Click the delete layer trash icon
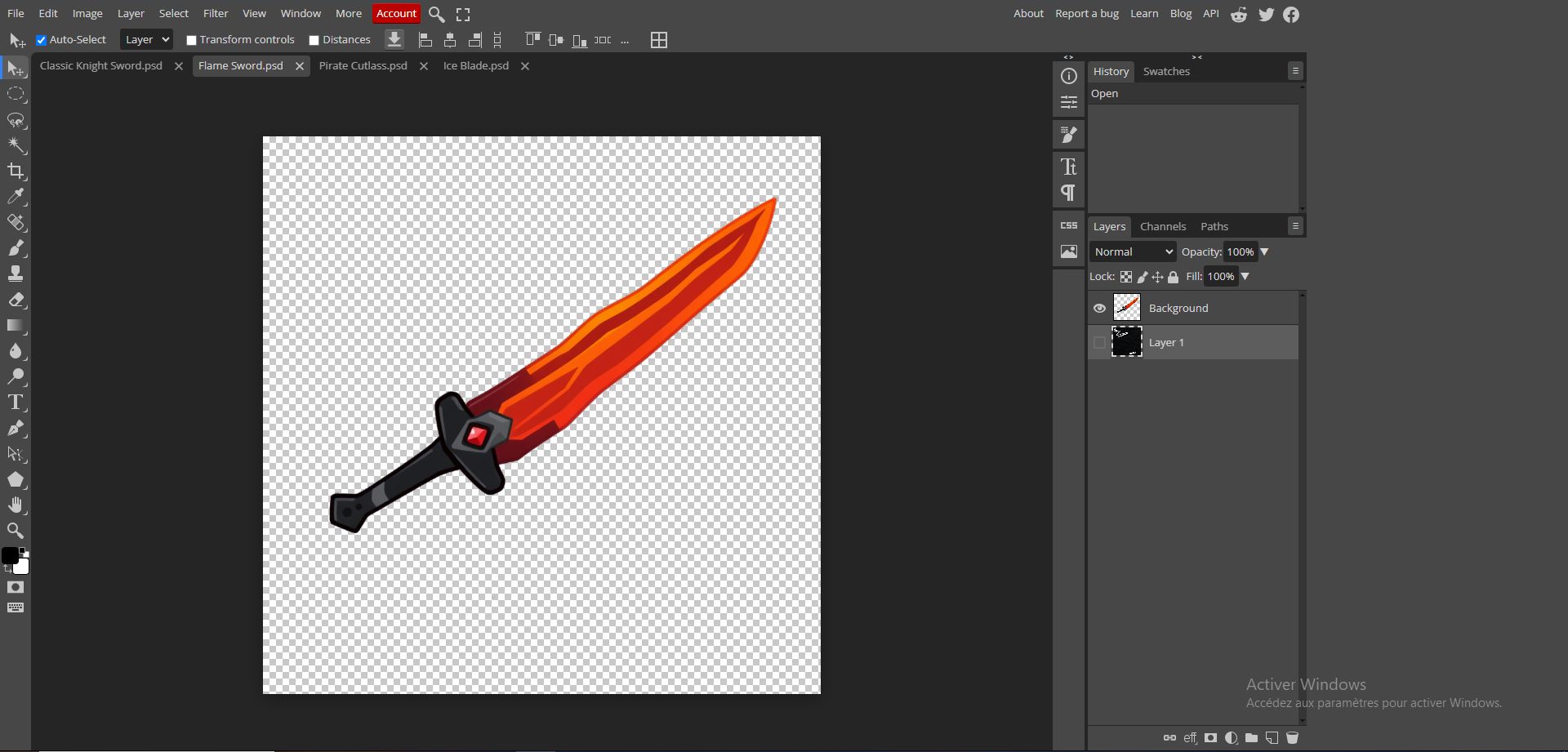Screen dimensions: 1568x752 point(1292,738)
